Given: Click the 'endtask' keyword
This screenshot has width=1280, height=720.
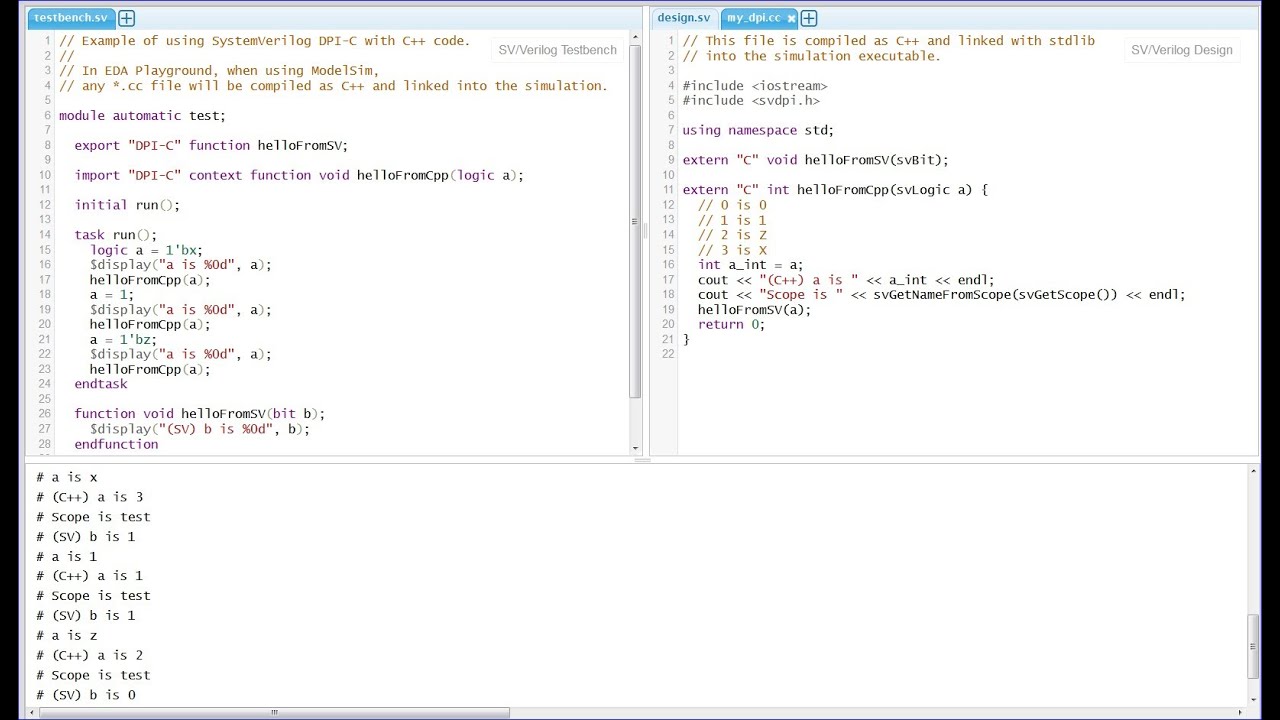Looking at the screenshot, I should tap(101, 384).
